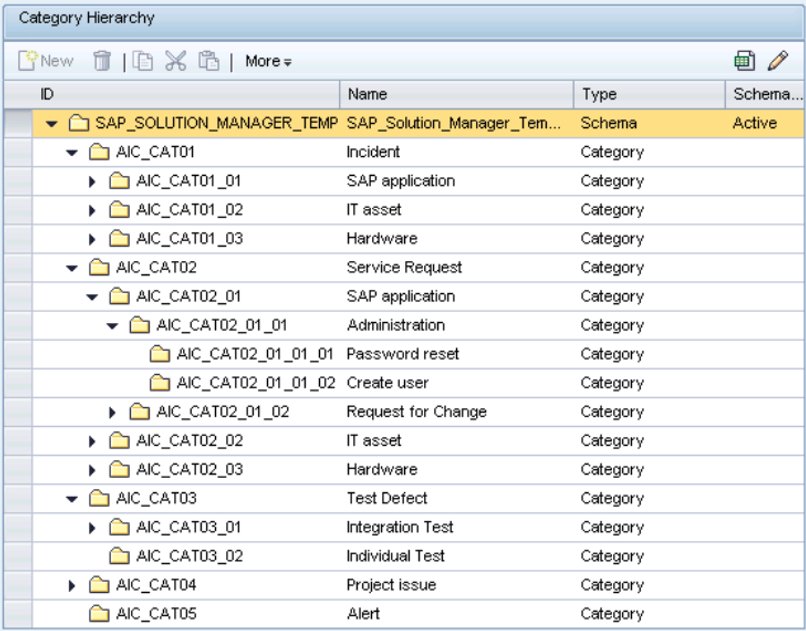Click the New button in toolbar
Screen dimensions: 806x631
coord(46,61)
